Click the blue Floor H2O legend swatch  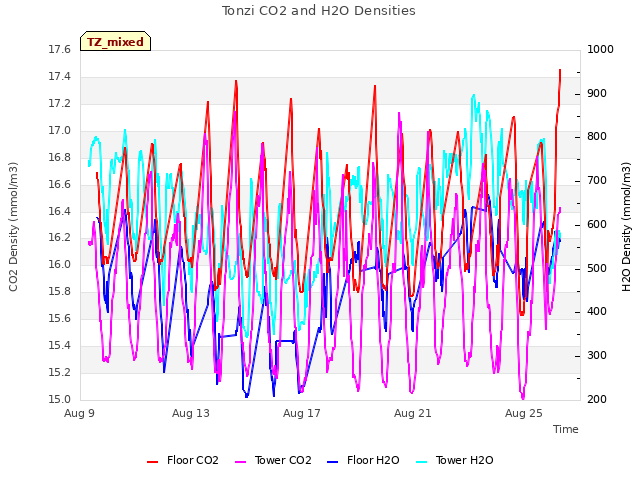pos(333,462)
